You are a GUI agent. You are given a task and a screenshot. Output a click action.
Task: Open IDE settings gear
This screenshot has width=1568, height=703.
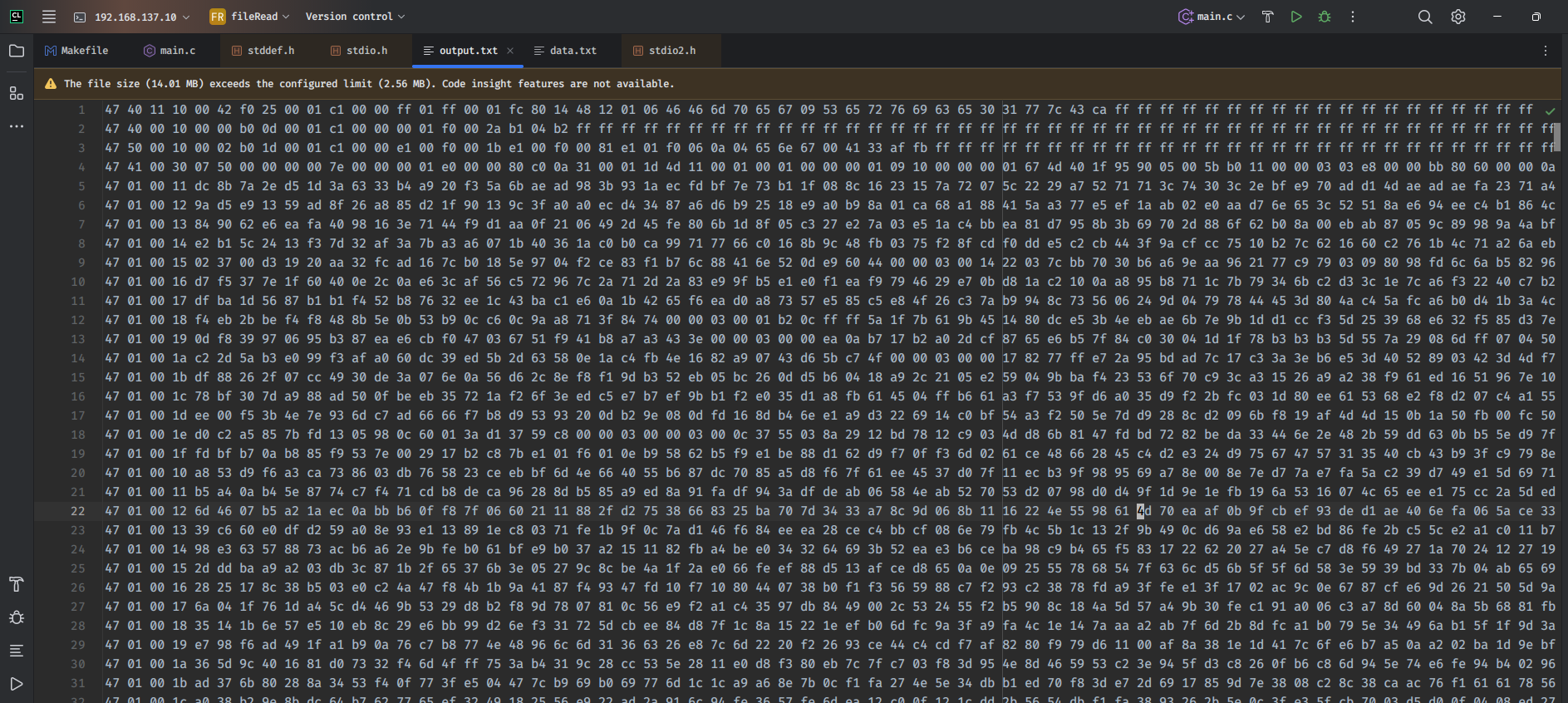pos(1458,17)
